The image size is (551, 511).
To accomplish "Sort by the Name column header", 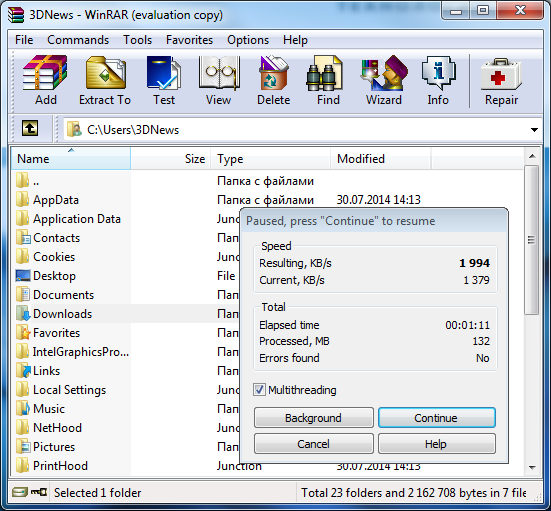I will click(x=71, y=159).
